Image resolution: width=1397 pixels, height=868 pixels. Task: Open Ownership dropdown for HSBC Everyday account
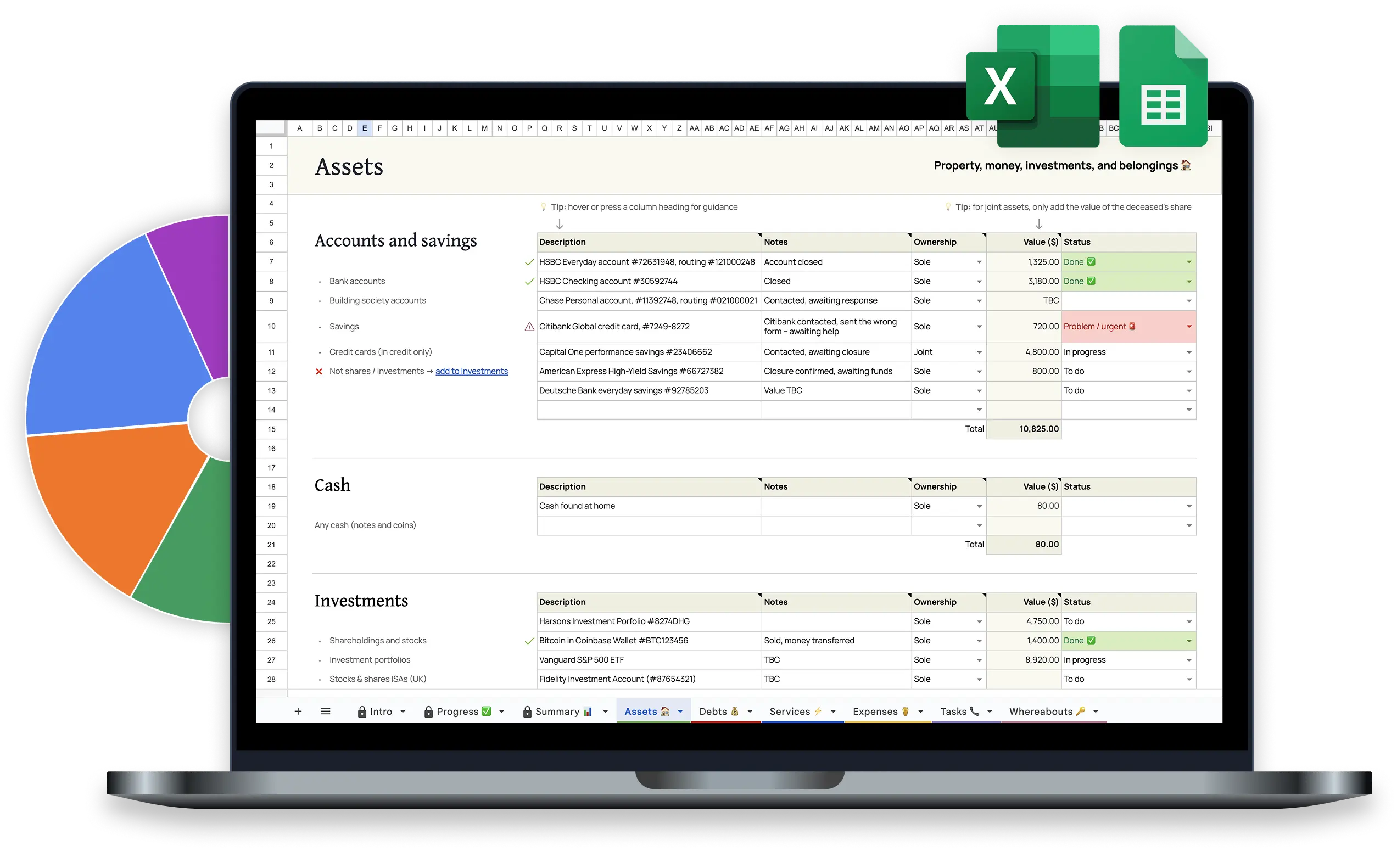pyautogui.click(x=979, y=262)
